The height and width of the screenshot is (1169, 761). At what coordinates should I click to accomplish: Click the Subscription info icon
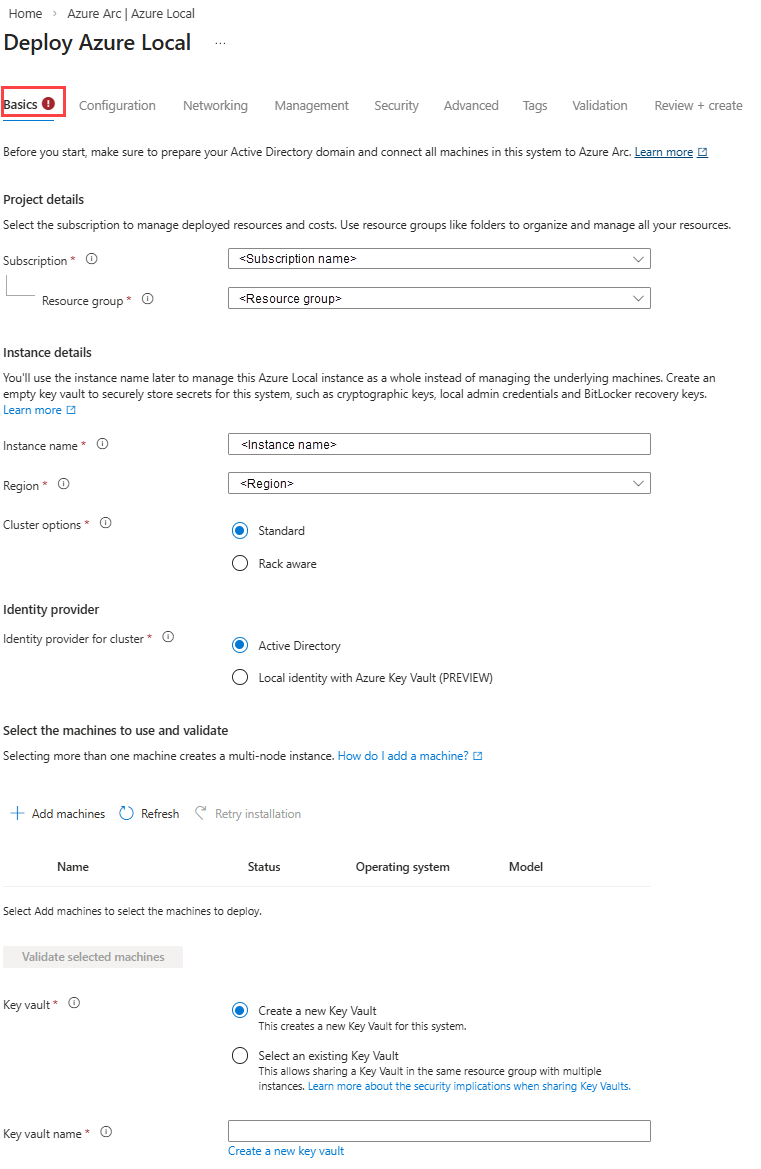pos(92,259)
